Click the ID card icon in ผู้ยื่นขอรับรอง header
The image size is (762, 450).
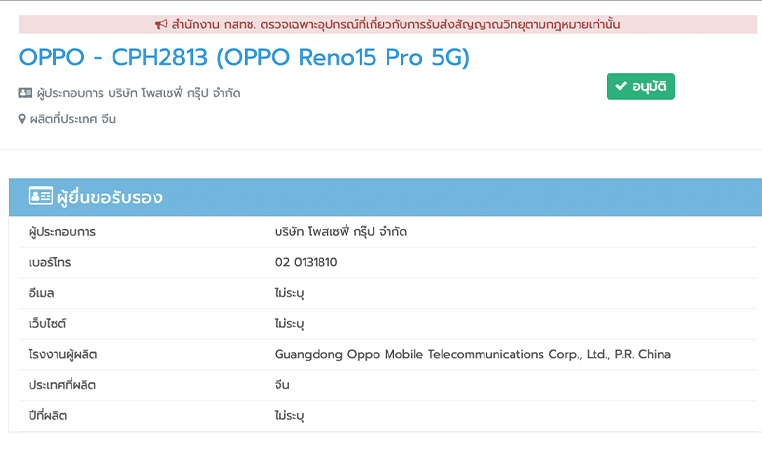click(41, 196)
